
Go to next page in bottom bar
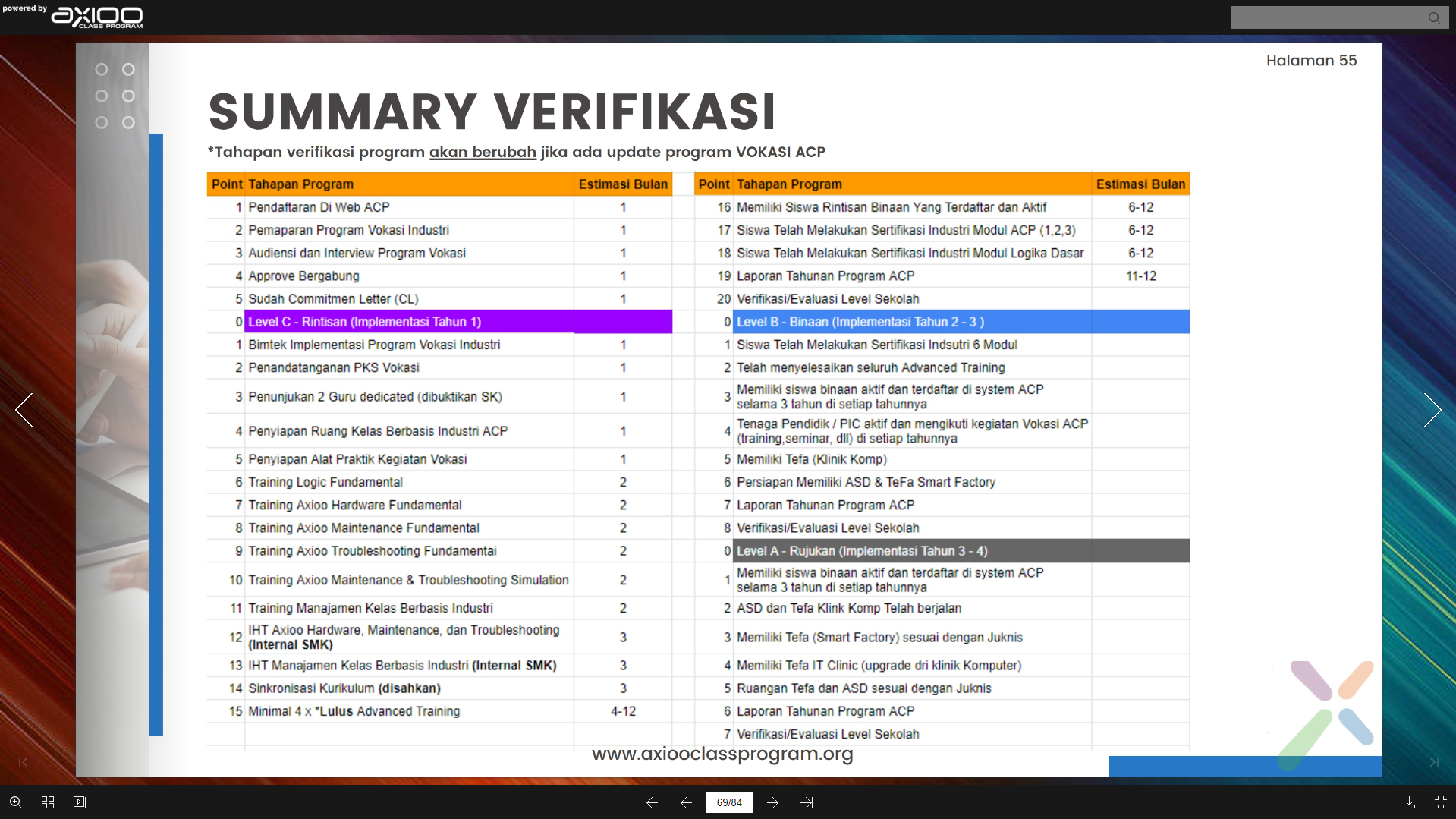coord(772,802)
